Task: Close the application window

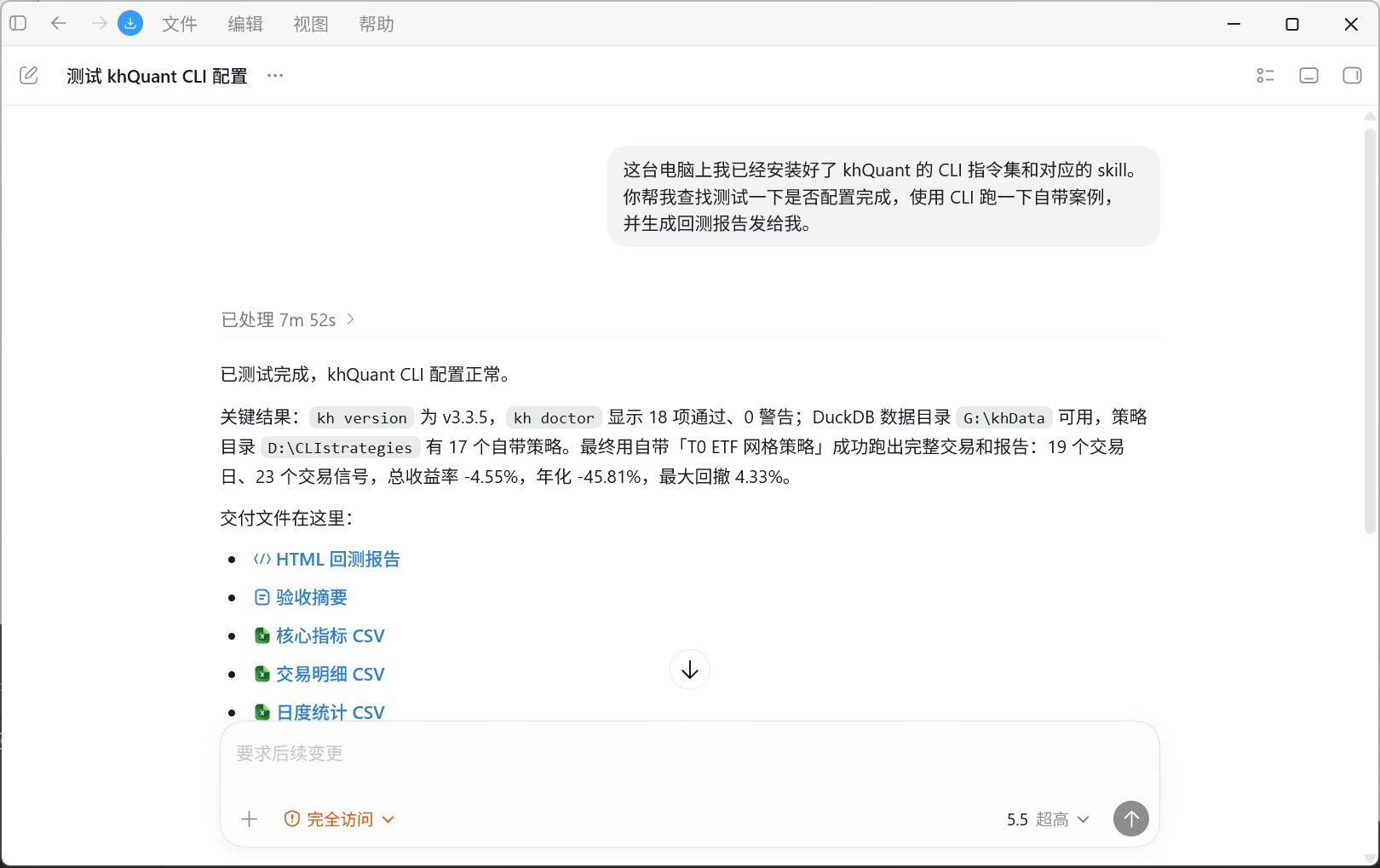Action: pos(1351,24)
